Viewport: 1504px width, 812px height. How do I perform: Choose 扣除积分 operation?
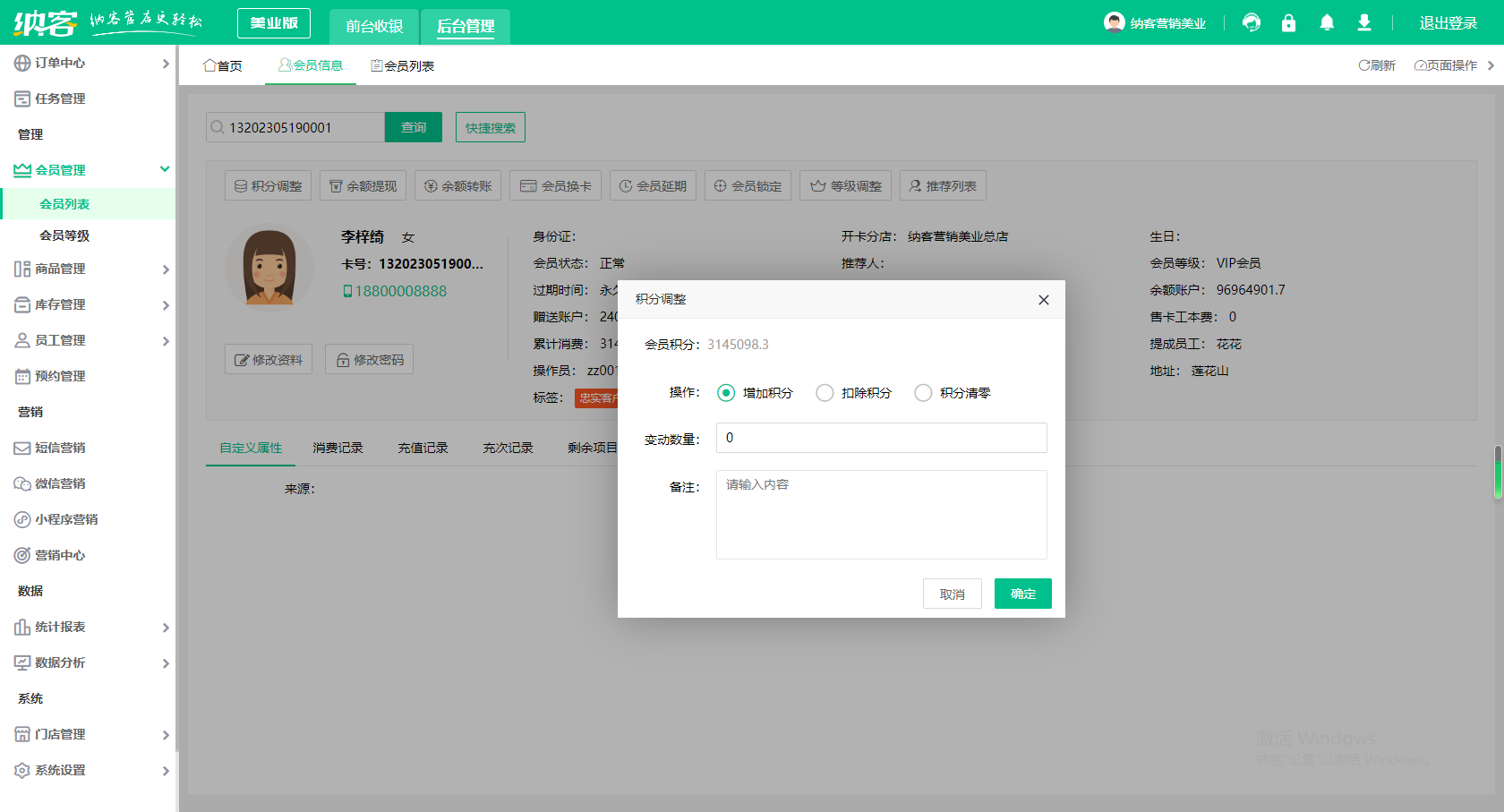[x=825, y=392]
